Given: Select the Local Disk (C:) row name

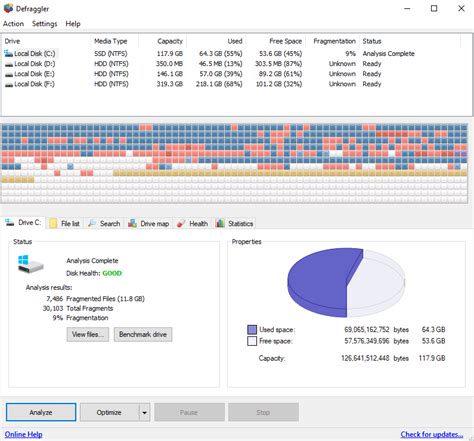Looking at the screenshot, I should pyautogui.click(x=35, y=54).
